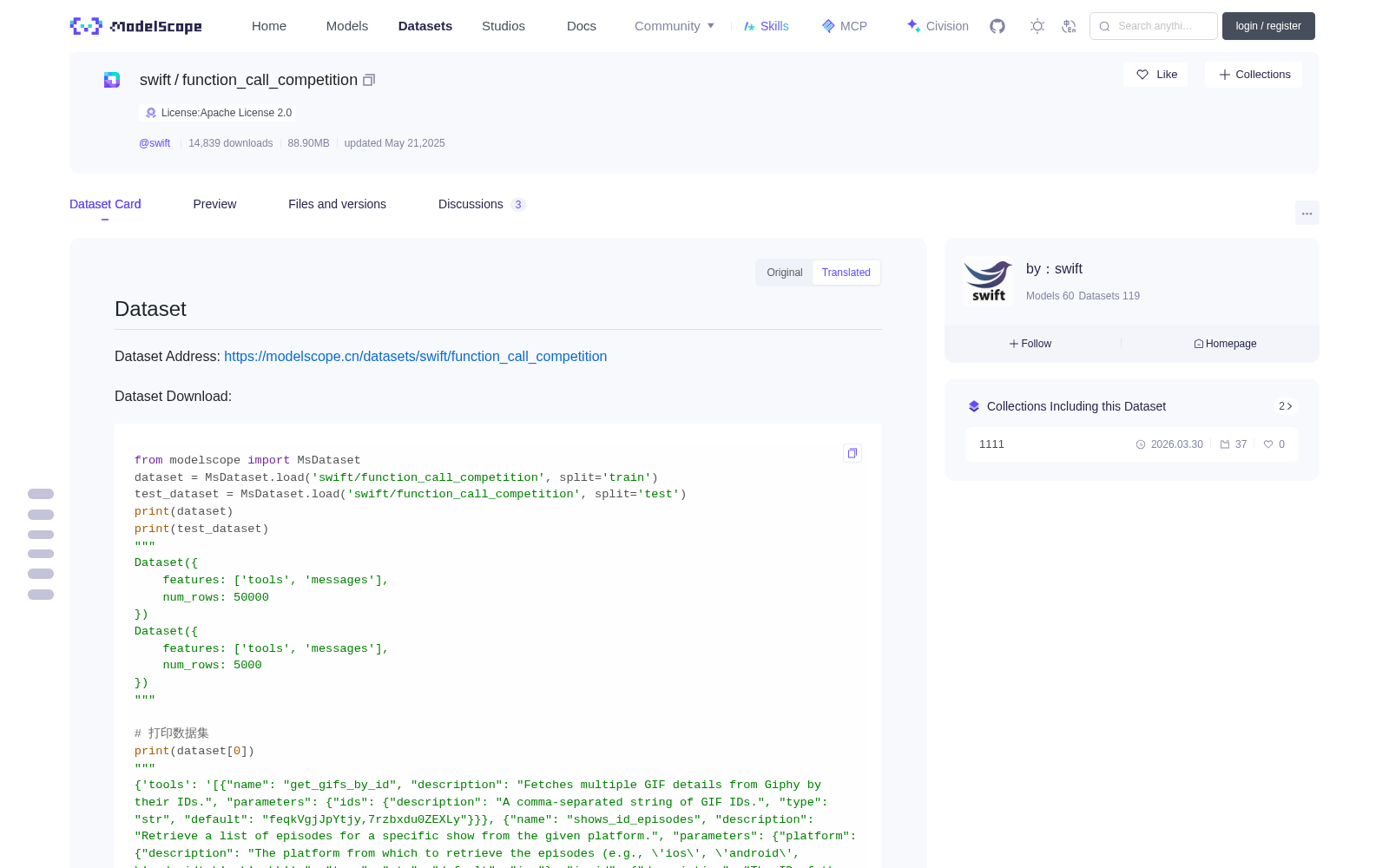Screen dimensions: 1389x868
Task: Open the three-dots more options menu
Action: tap(1307, 213)
